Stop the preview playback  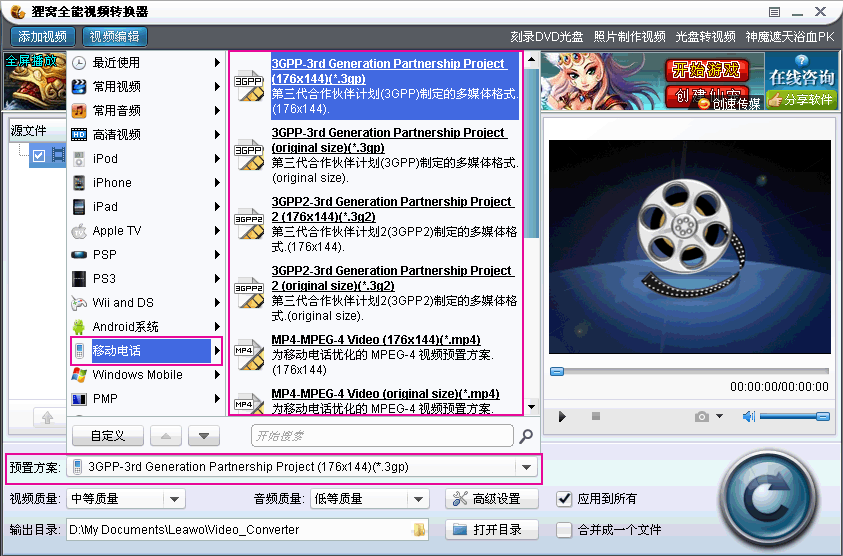[x=596, y=416]
